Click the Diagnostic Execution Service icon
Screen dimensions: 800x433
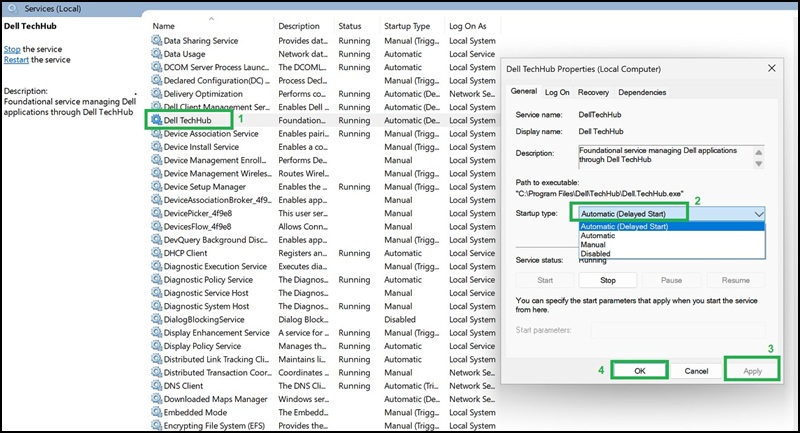coord(157,266)
